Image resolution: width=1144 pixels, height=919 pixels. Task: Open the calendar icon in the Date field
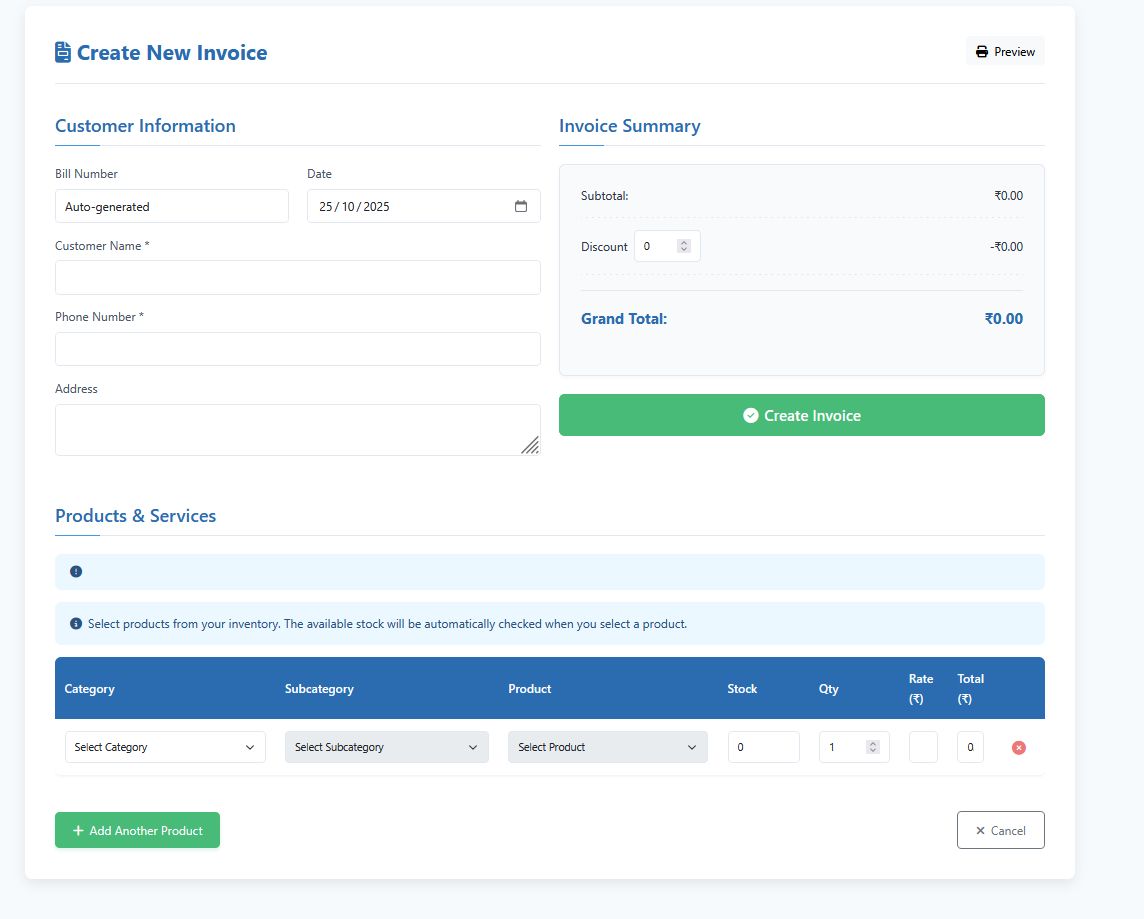click(521, 206)
